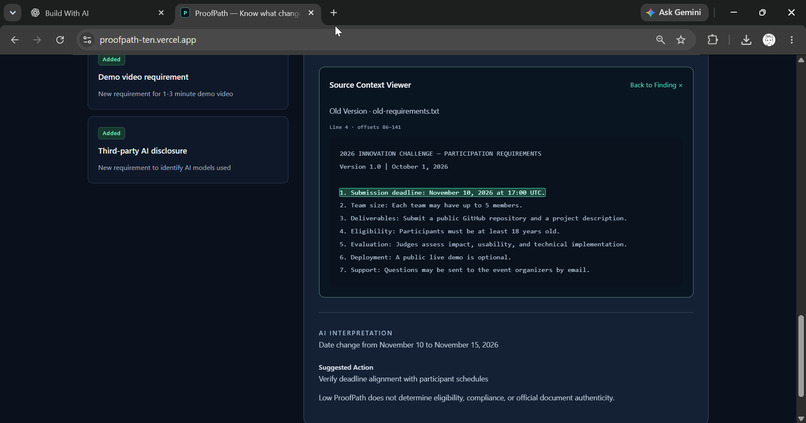Open the tab search dropdown arrow
Image resolution: width=806 pixels, height=423 pixels.
coord(12,13)
